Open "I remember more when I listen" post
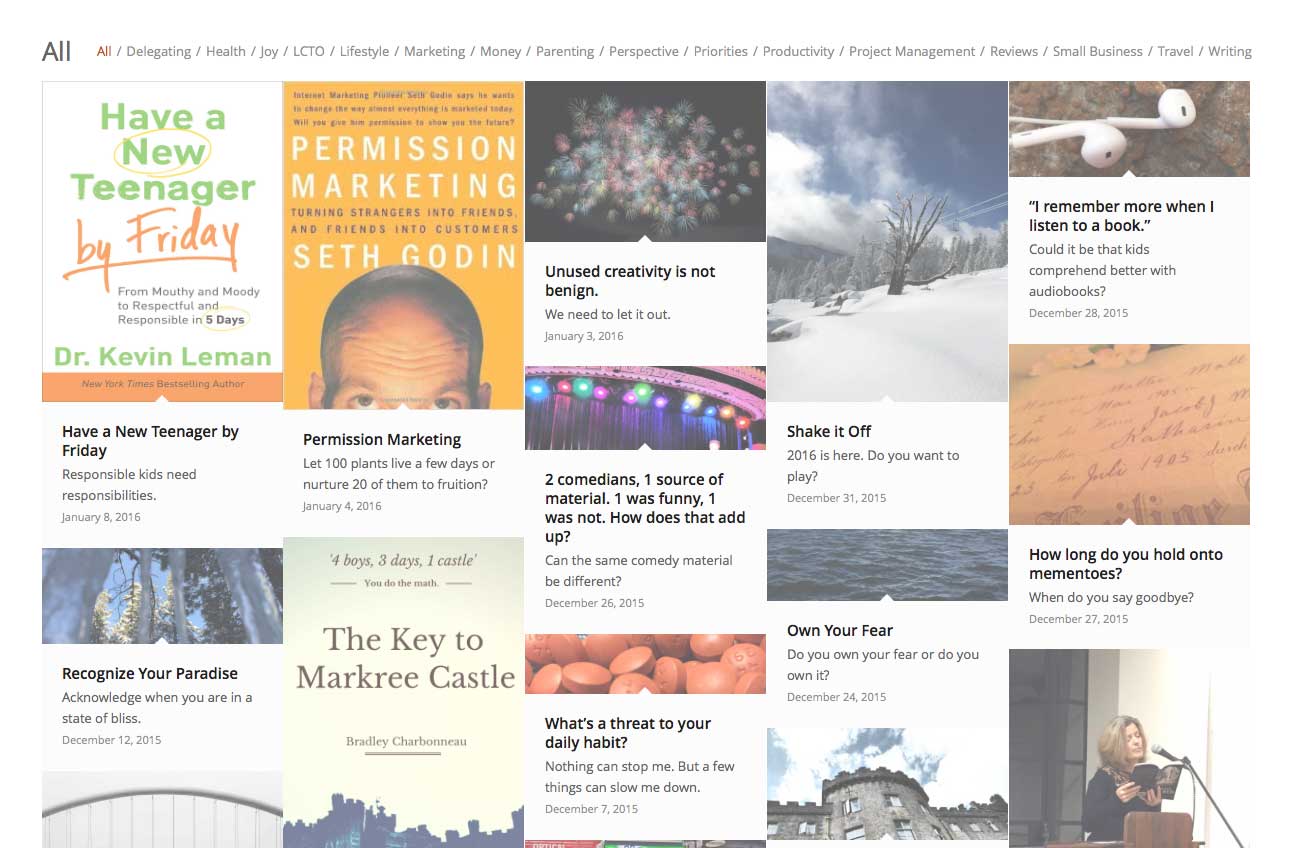 pos(1121,216)
